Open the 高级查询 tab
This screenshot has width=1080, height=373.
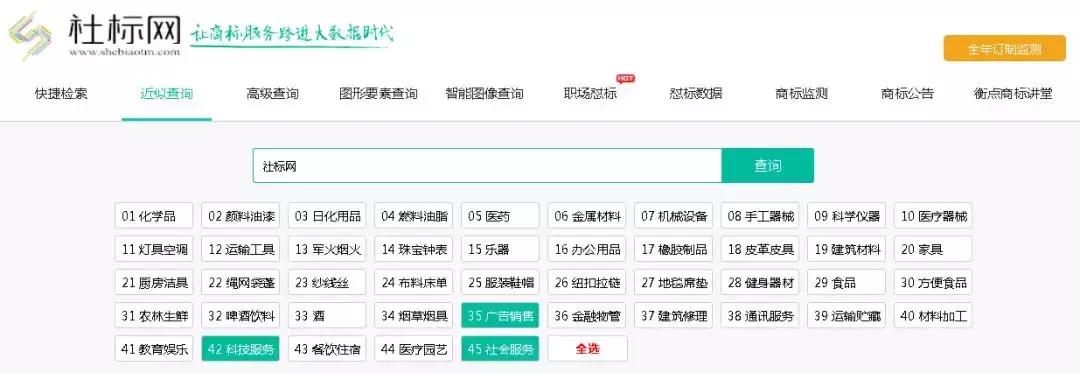pos(272,94)
